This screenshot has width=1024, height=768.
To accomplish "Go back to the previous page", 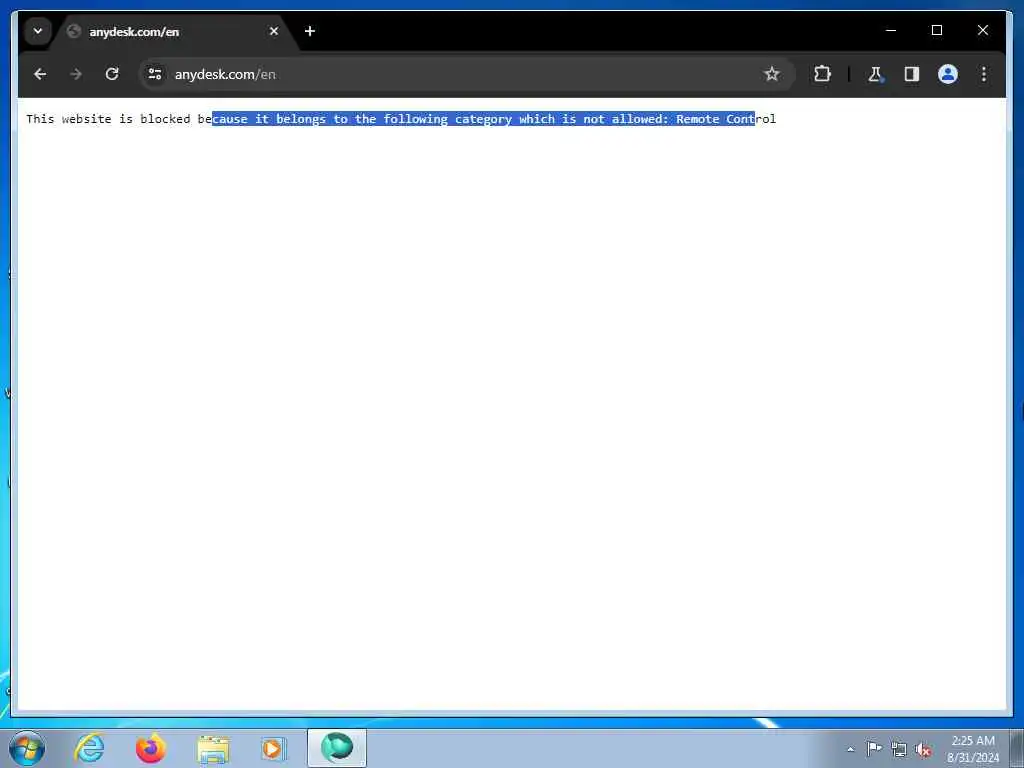I will 40,74.
